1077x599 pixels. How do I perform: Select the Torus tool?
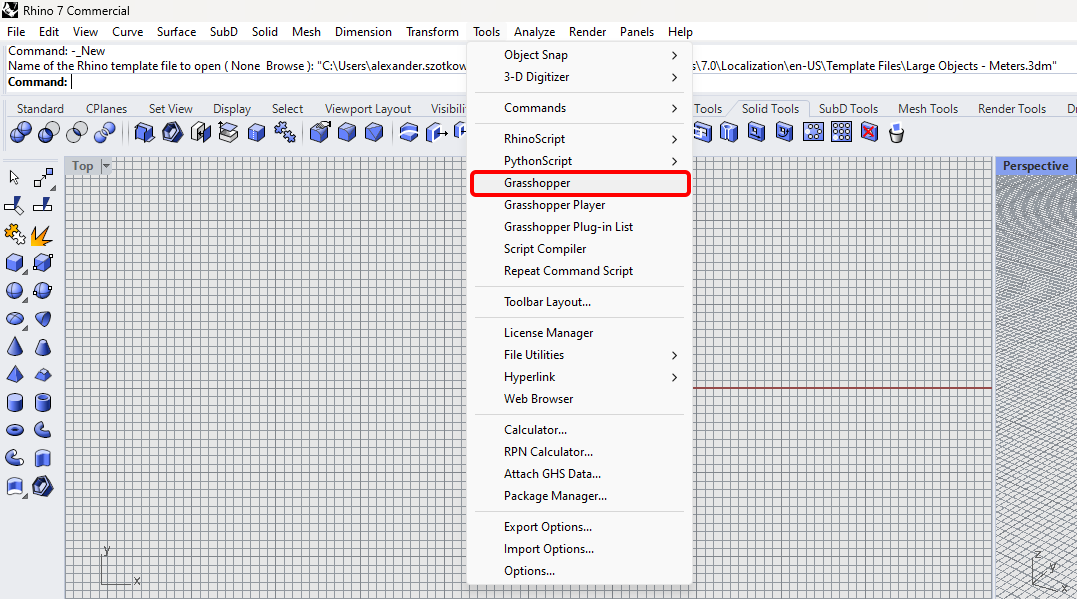click(14, 430)
